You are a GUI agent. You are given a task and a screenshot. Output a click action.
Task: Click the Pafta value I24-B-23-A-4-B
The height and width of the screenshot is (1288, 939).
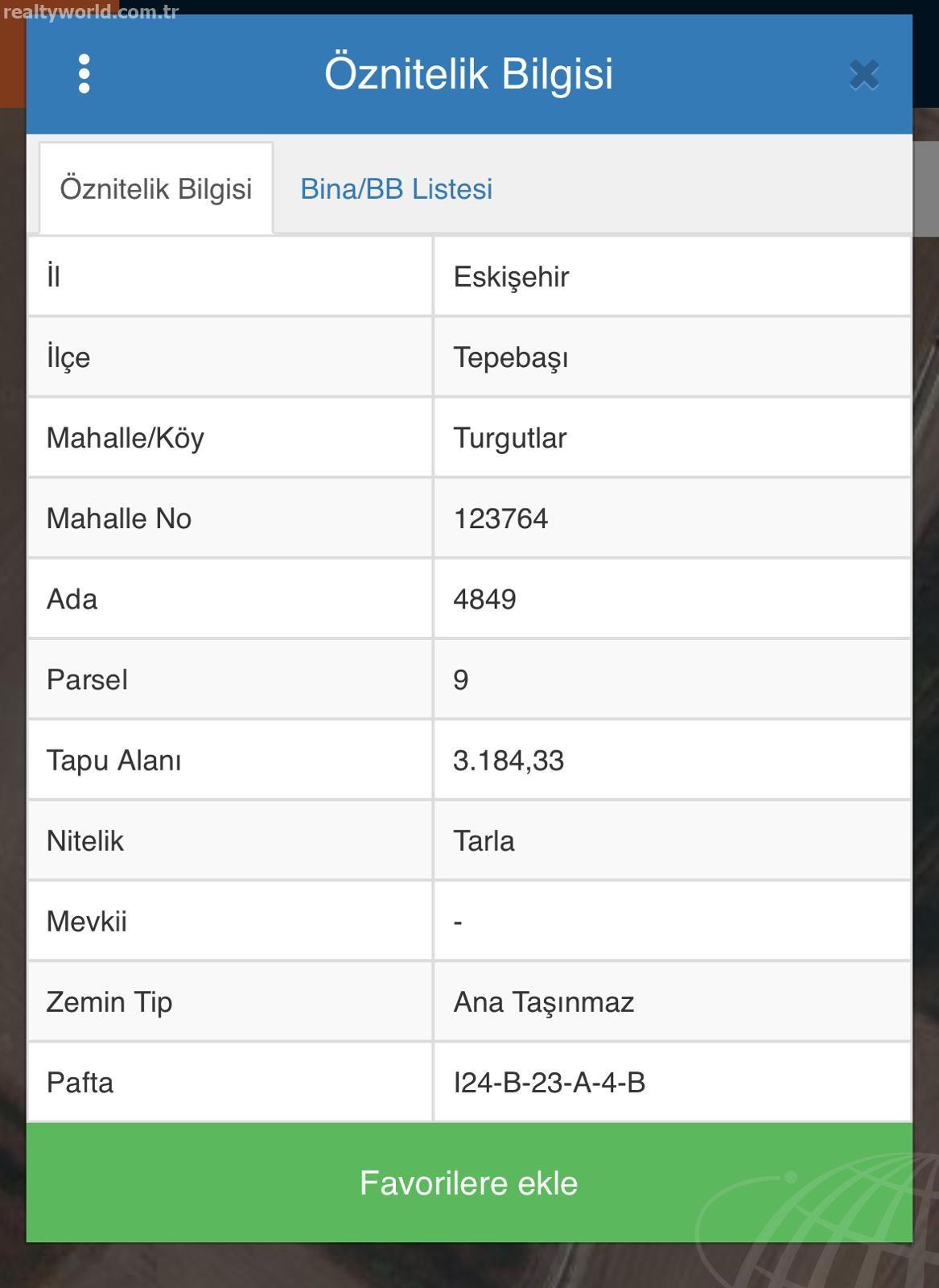tap(550, 1083)
